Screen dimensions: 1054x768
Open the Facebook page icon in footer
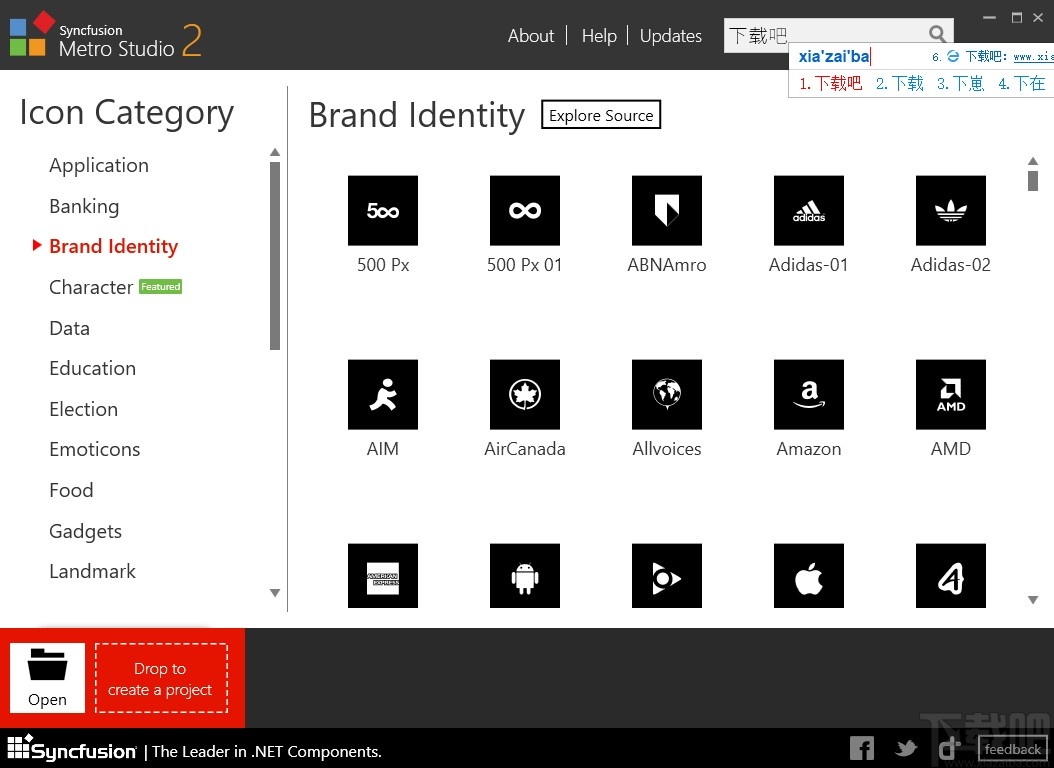[x=861, y=748]
